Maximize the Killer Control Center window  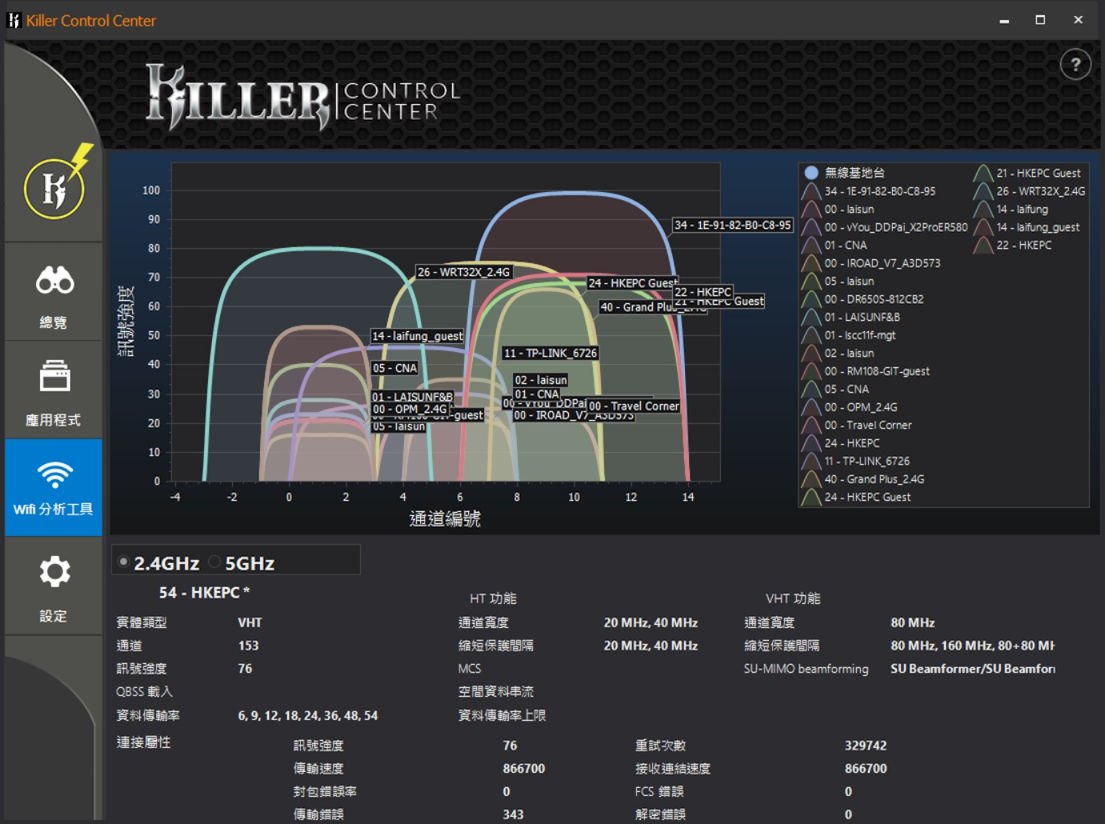1040,20
